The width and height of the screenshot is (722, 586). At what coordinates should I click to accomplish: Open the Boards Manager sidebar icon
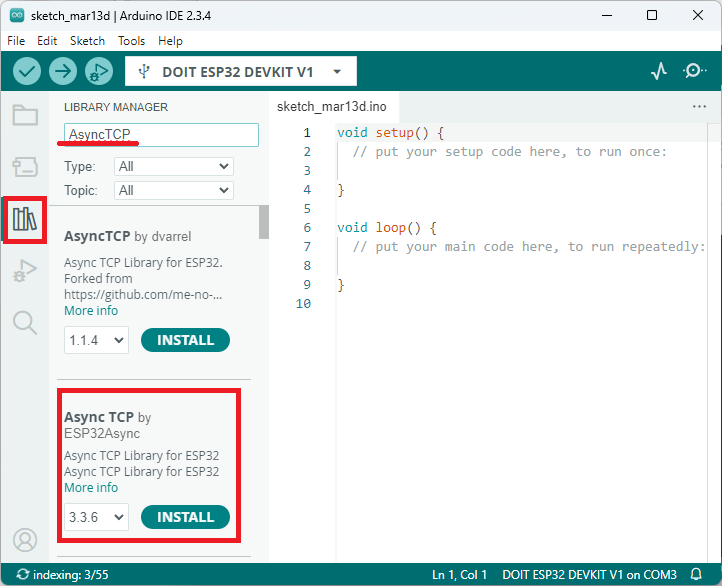click(x=25, y=166)
